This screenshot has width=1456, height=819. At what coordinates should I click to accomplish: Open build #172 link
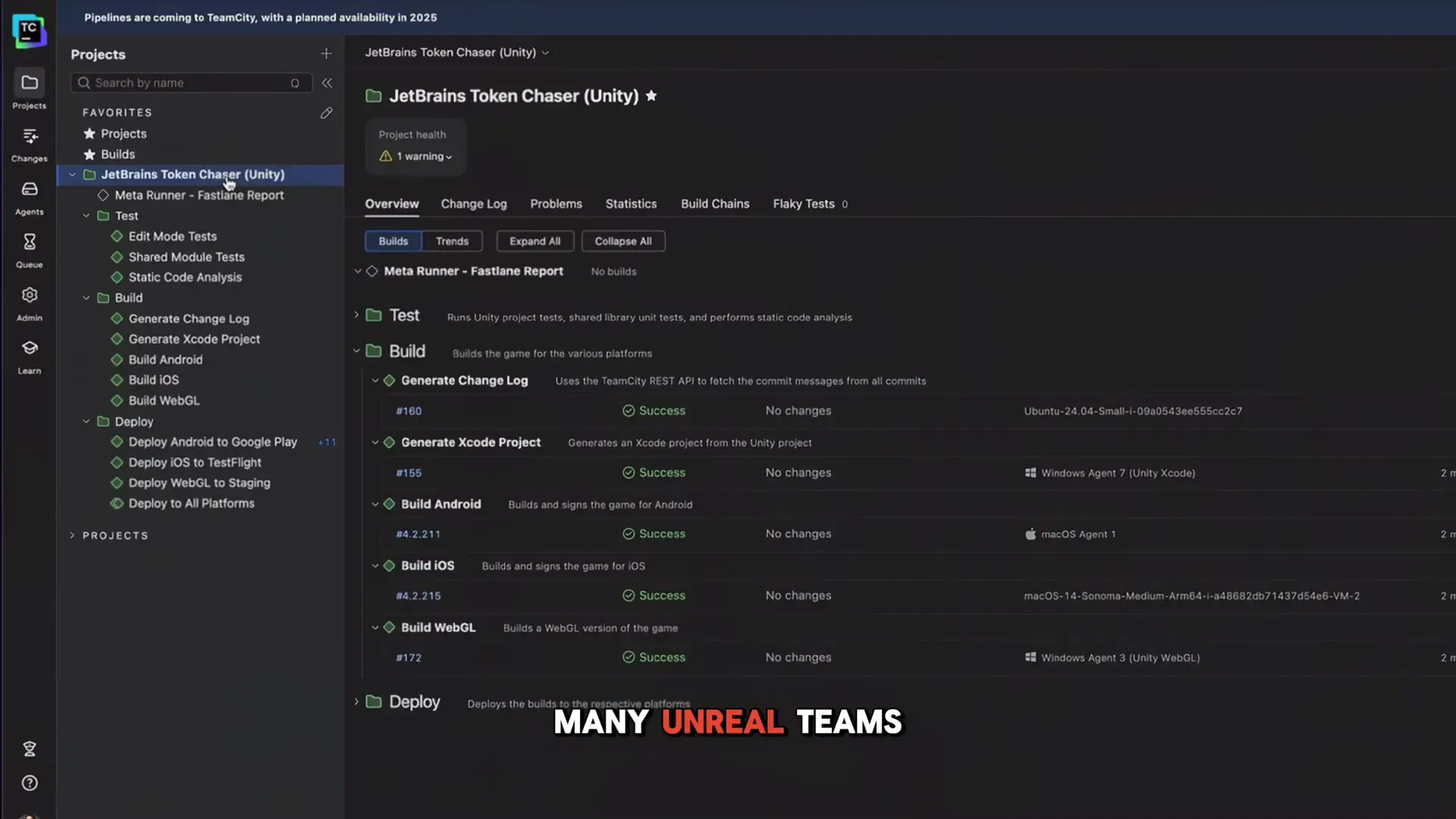(409, 658)
